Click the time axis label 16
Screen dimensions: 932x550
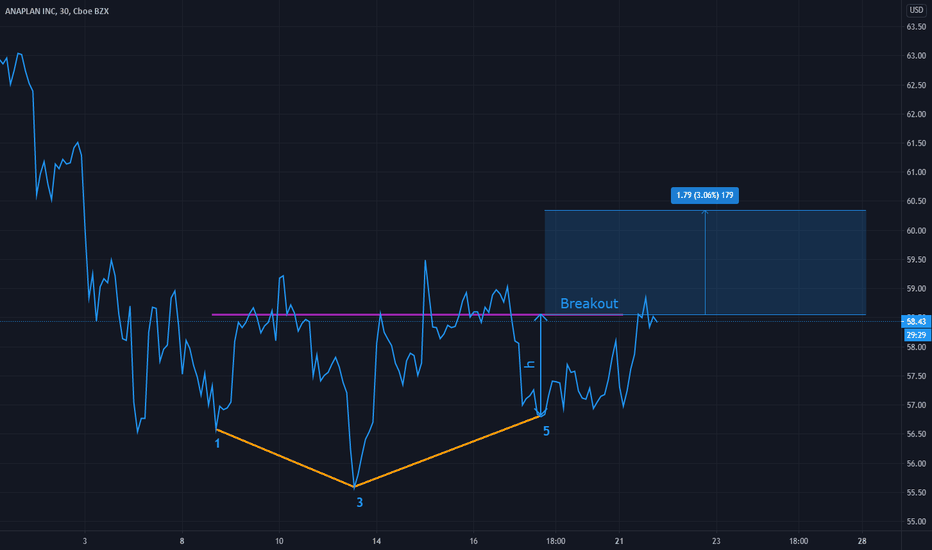[473, 541]
